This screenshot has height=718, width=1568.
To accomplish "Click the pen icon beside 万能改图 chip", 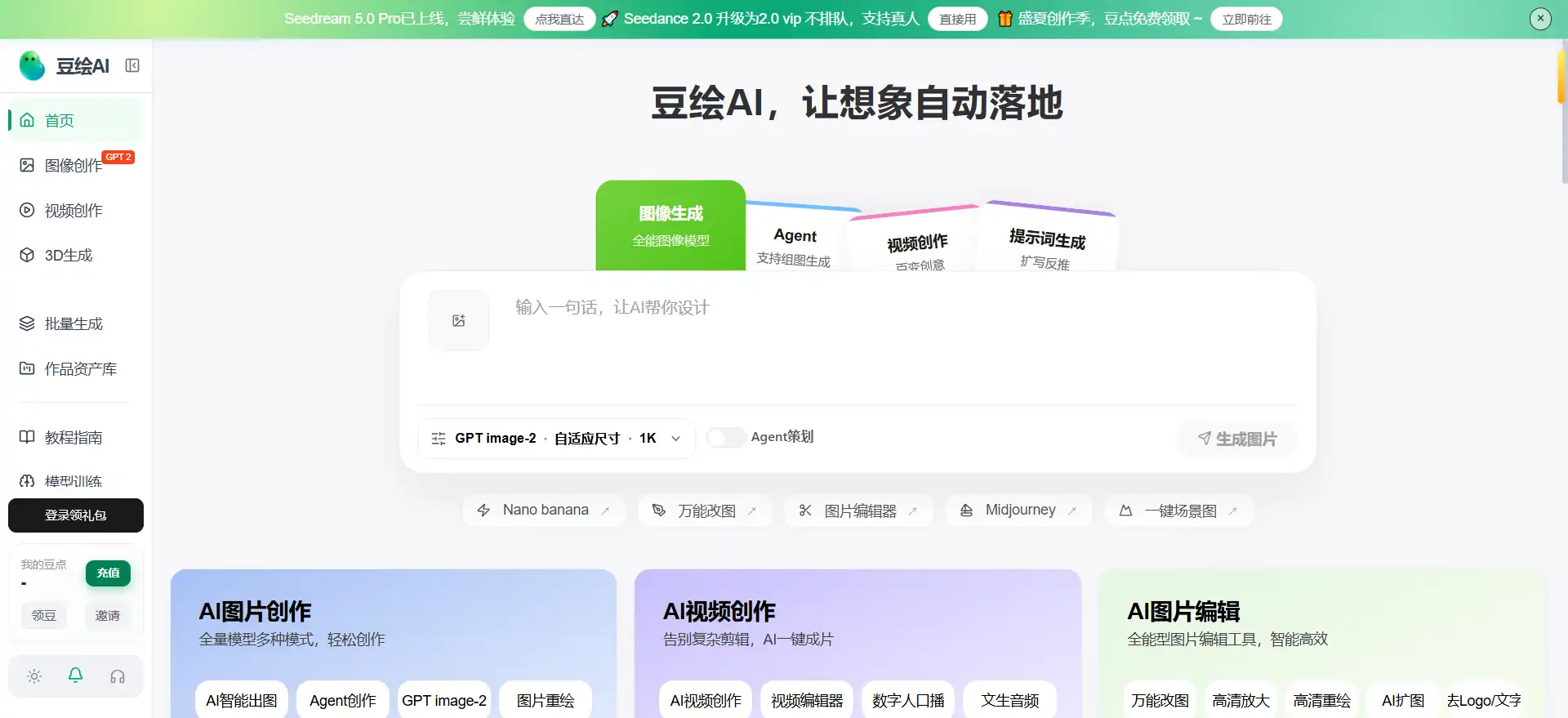I will [x=659, y=511].
